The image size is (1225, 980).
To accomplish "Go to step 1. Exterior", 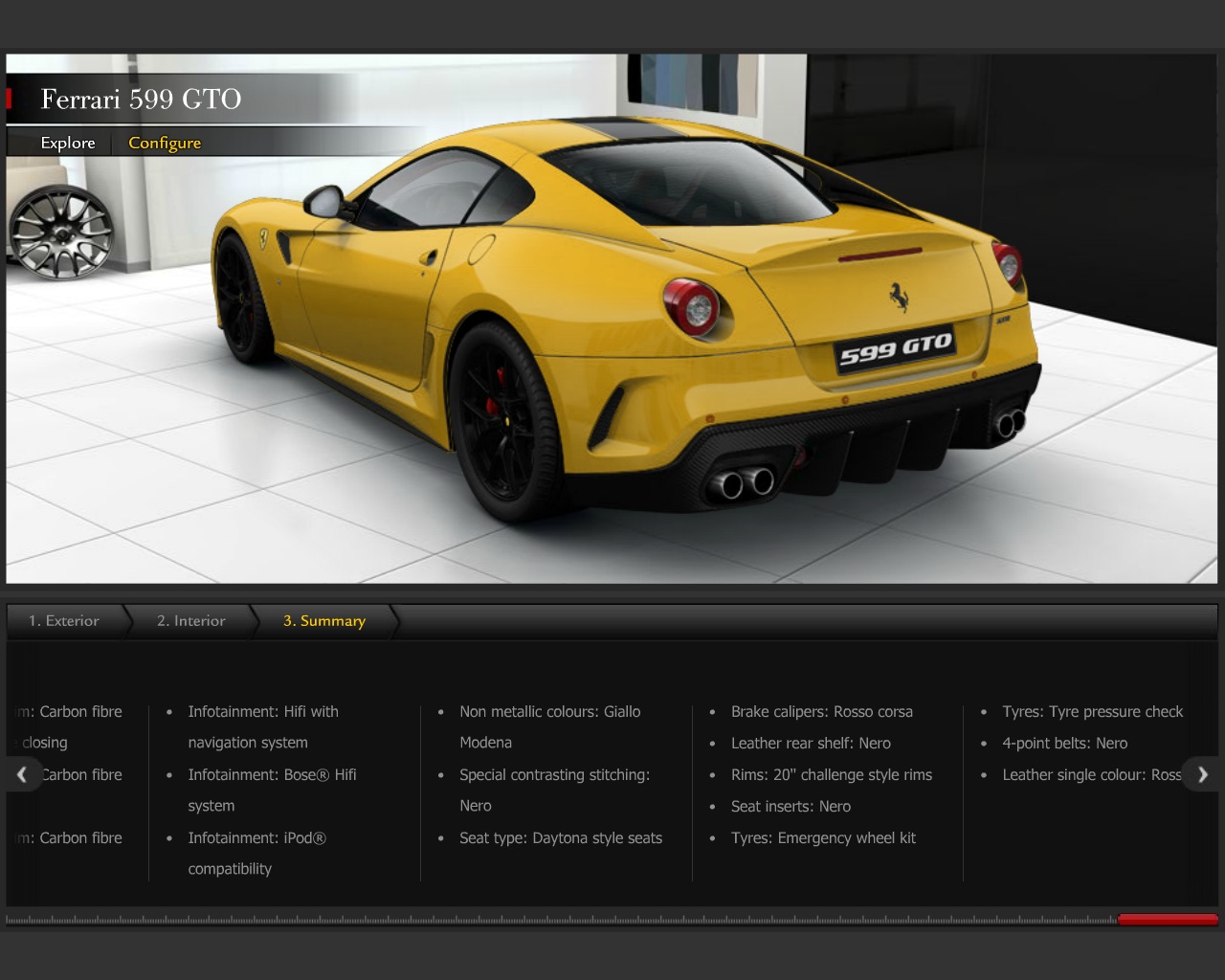I will [64, 621].
